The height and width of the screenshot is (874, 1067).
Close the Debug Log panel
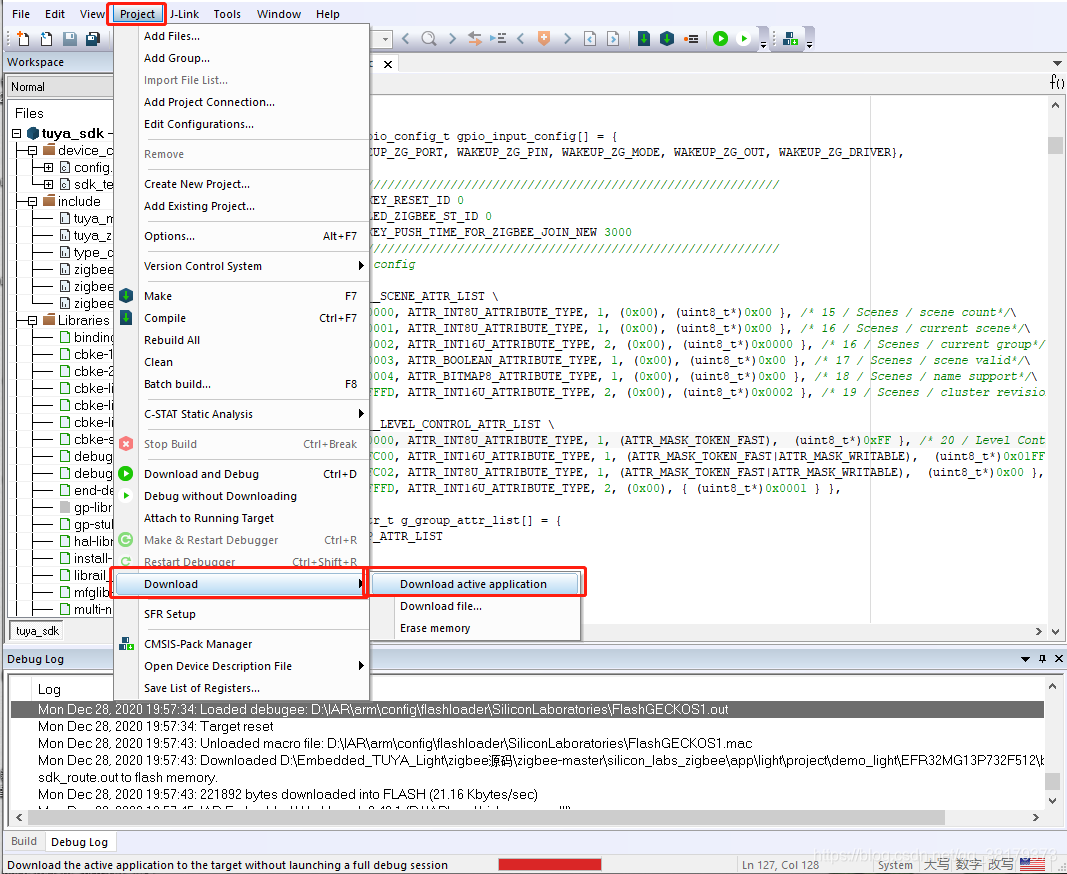pos(1058,659)
